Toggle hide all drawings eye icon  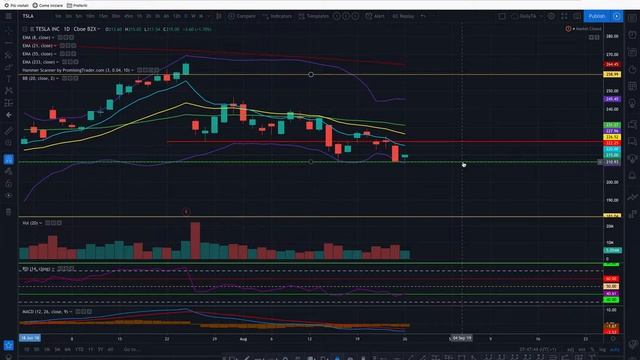9,196
